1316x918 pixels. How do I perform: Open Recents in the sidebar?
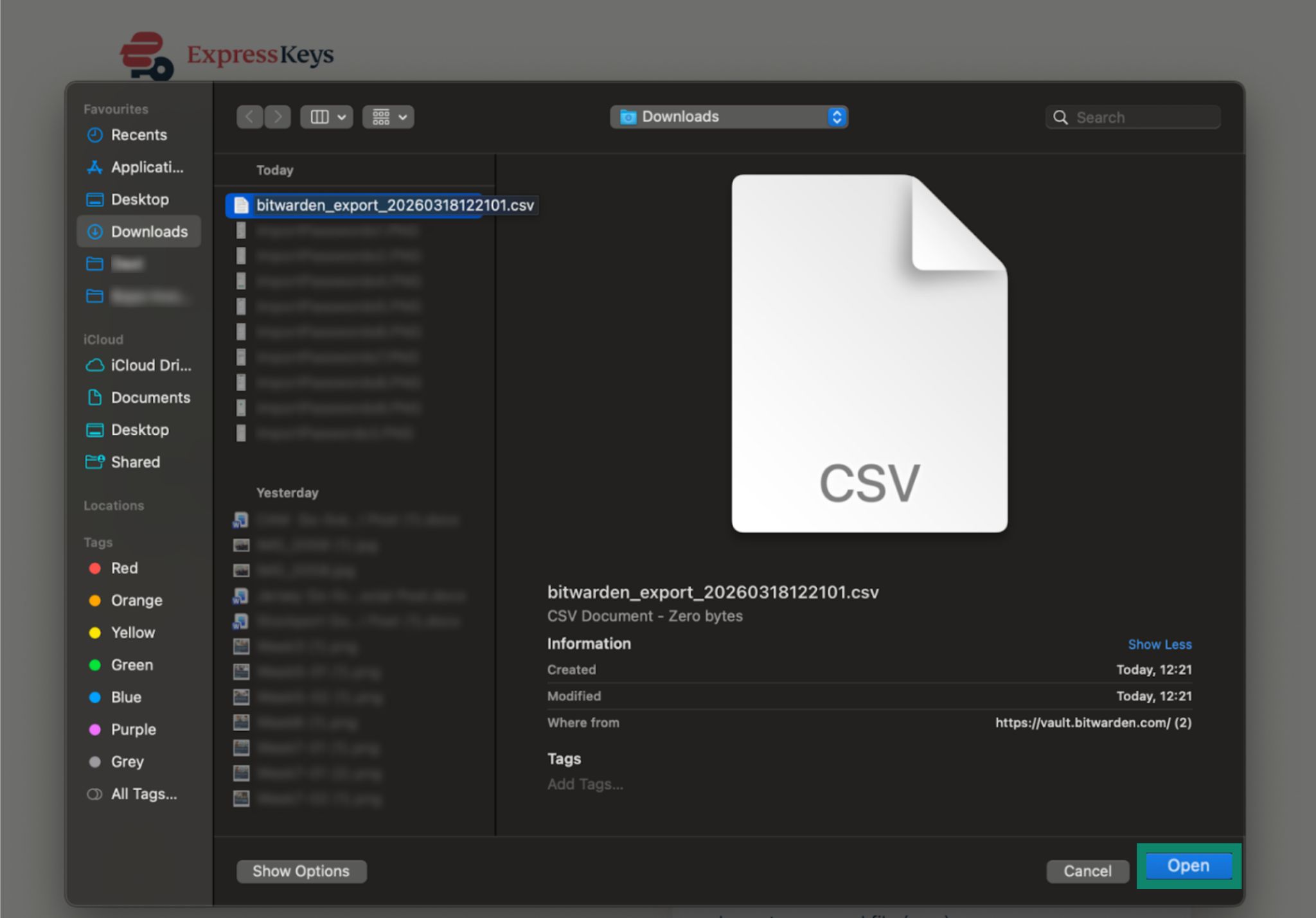(x=138, y=135)
